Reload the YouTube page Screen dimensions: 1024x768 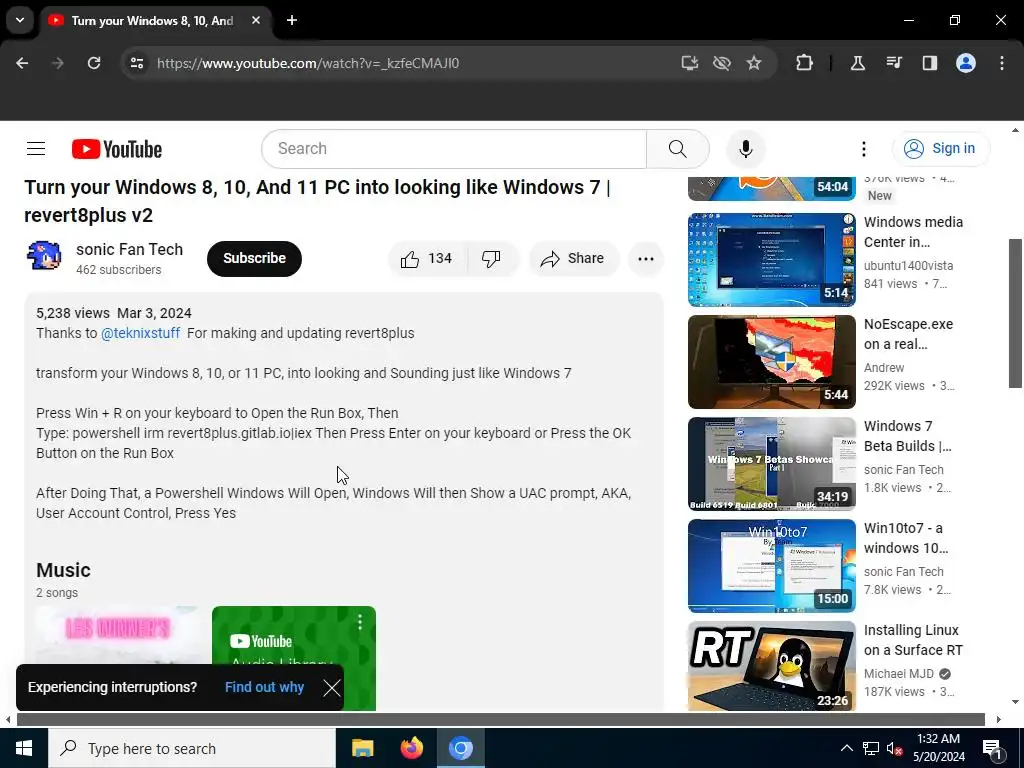coord(94,63)
